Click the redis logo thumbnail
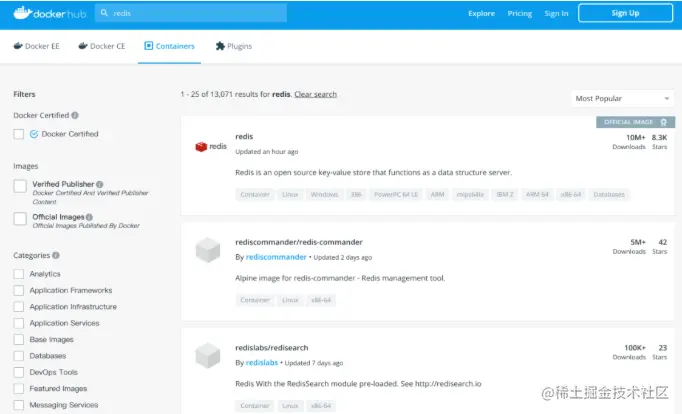This screenshot has width=682, height=414. (211, 147)
